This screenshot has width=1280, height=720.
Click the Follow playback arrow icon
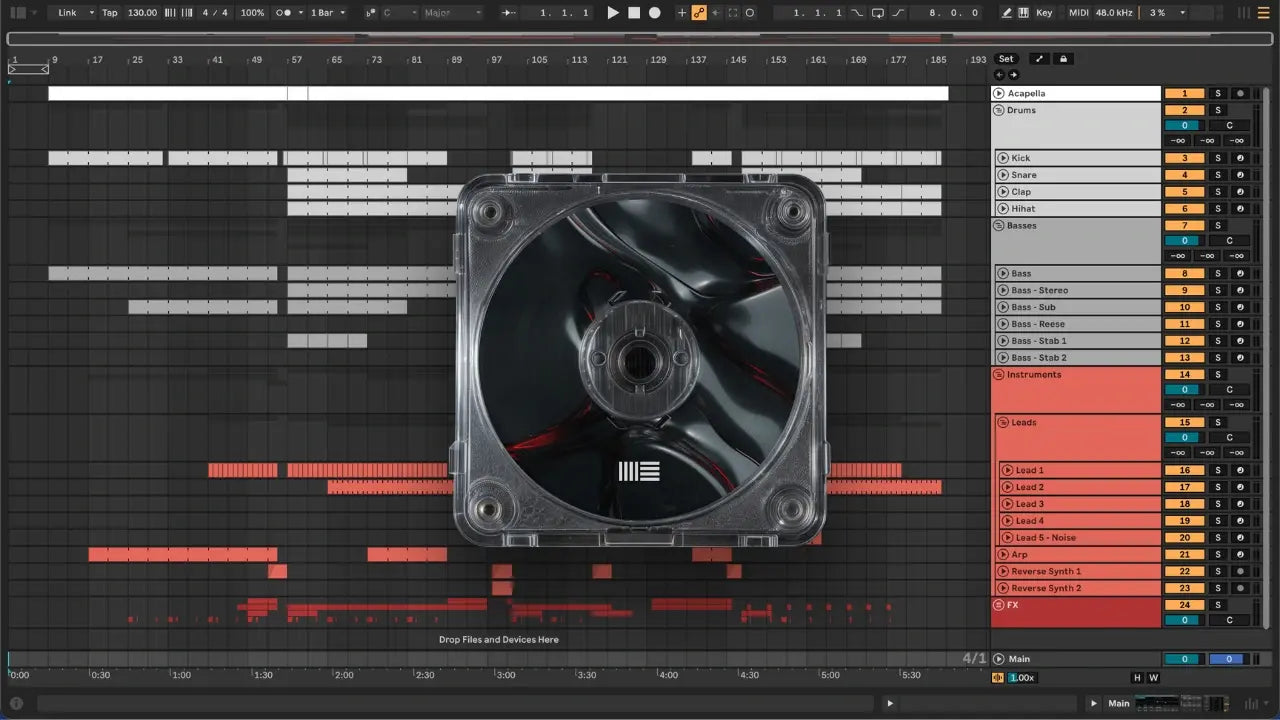[x=509, y=13]
